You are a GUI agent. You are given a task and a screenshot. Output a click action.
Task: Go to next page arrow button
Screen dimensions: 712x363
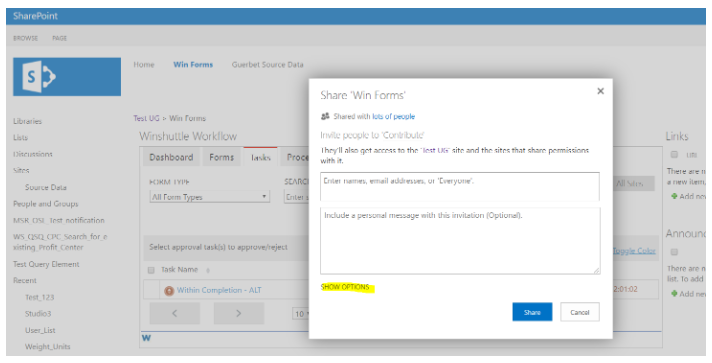[239, 313]
